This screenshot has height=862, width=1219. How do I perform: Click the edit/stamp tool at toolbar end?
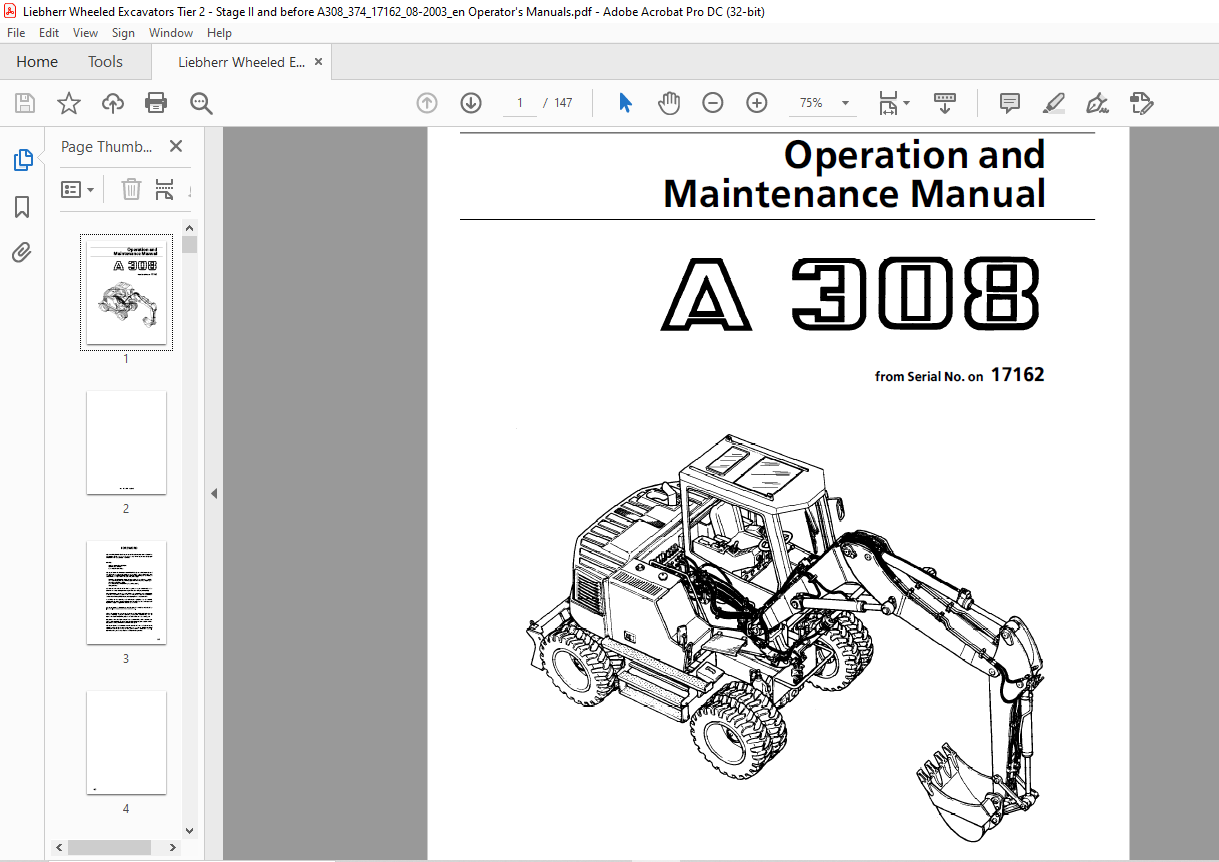[x=1142, y=103]
